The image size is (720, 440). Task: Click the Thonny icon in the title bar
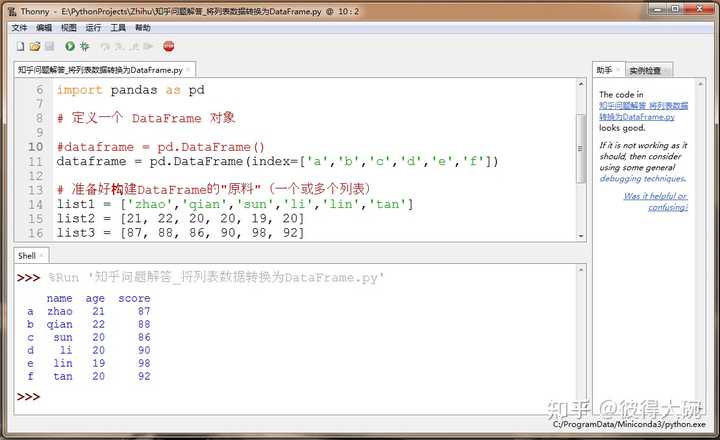tap(12, 11)
